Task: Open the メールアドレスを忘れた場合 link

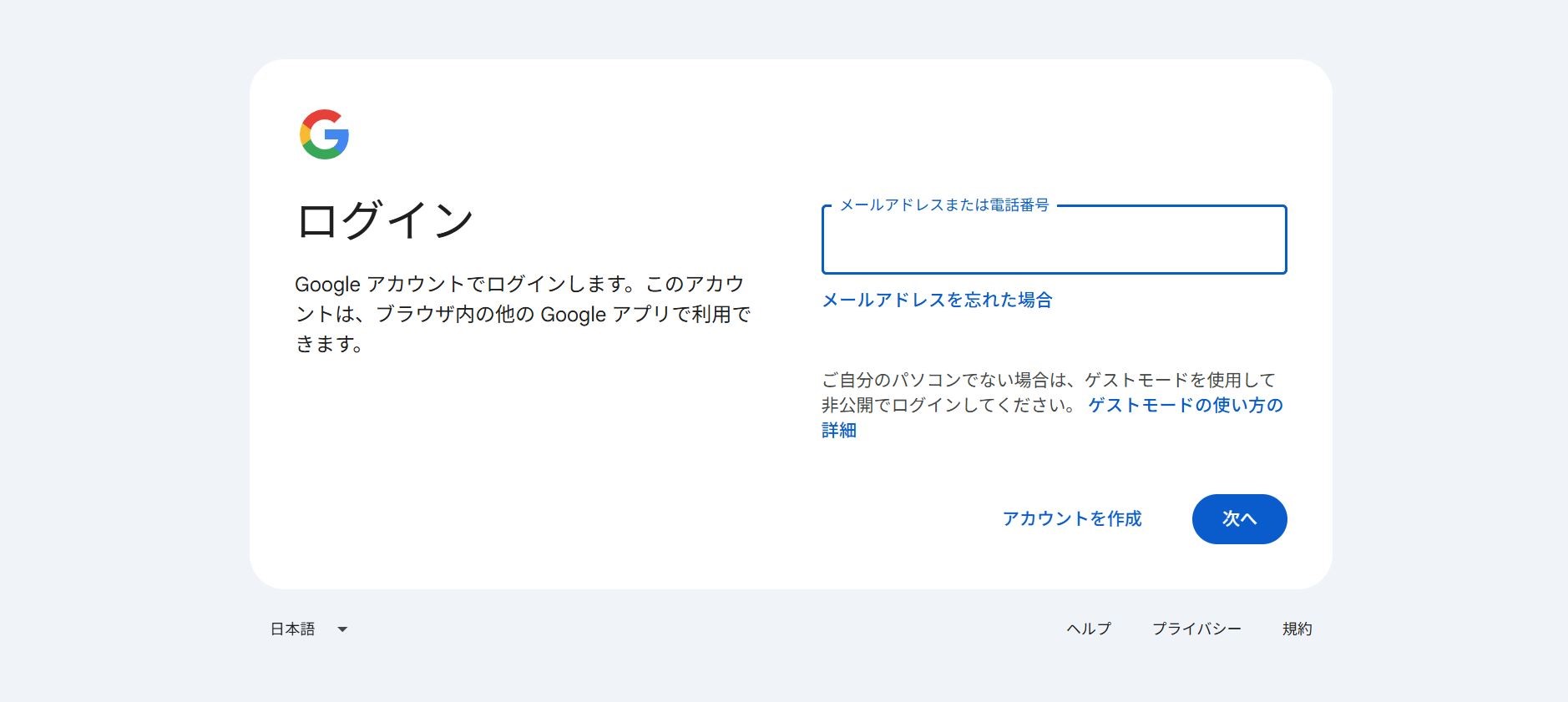Action: pyautogui.click(x=937, y=300)
